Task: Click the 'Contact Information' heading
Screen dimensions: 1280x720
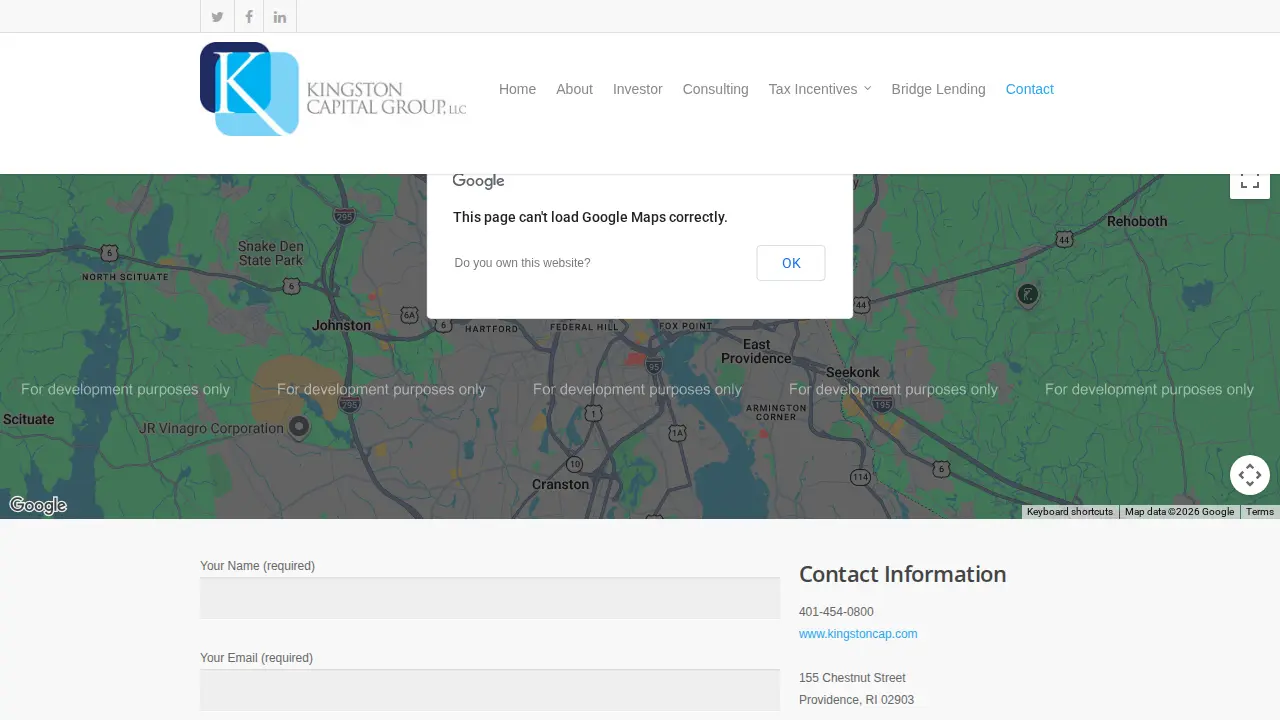Action: coord(902,574)
